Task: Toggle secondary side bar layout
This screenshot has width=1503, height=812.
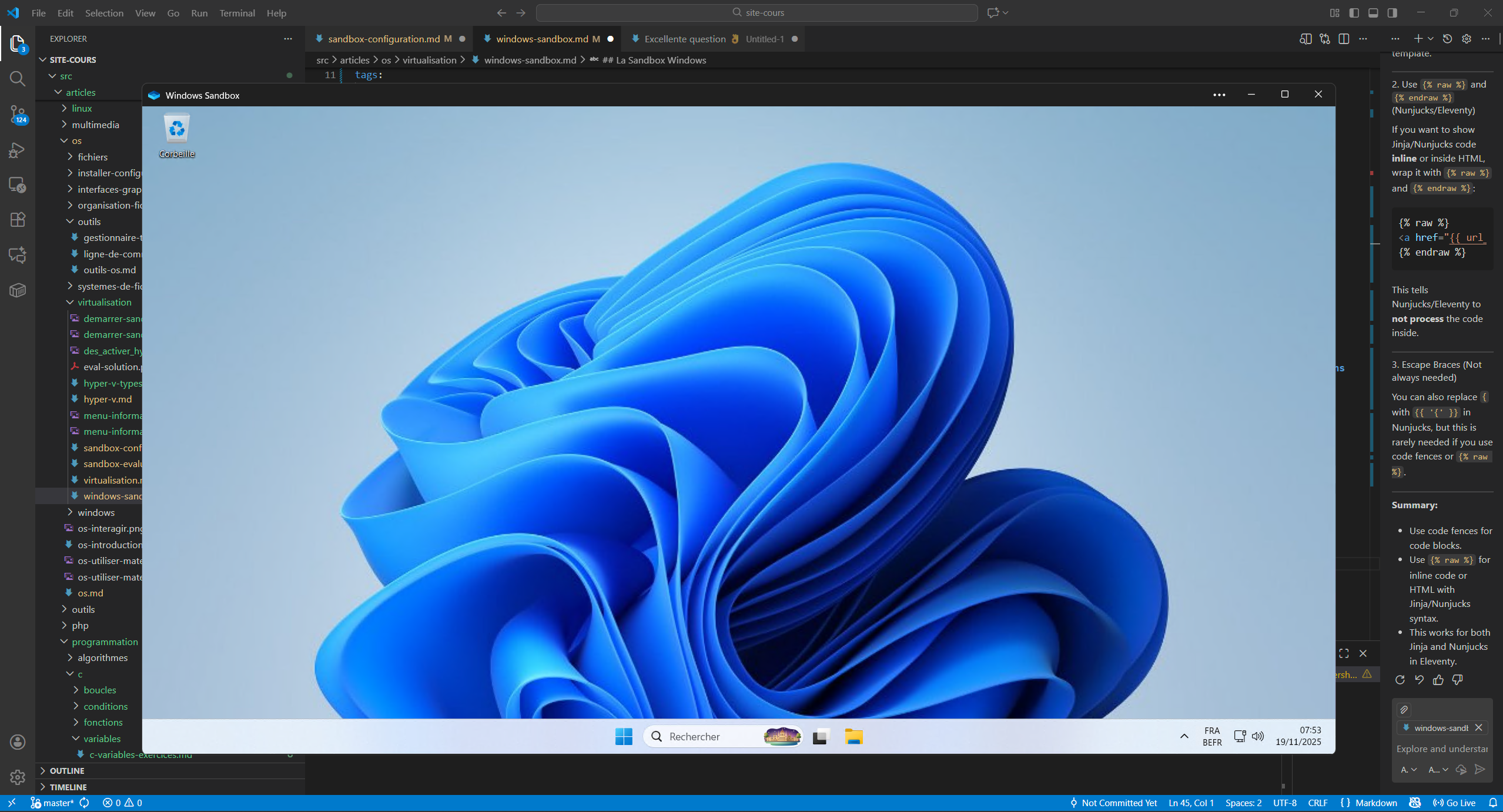Action: click(1392, 13)
